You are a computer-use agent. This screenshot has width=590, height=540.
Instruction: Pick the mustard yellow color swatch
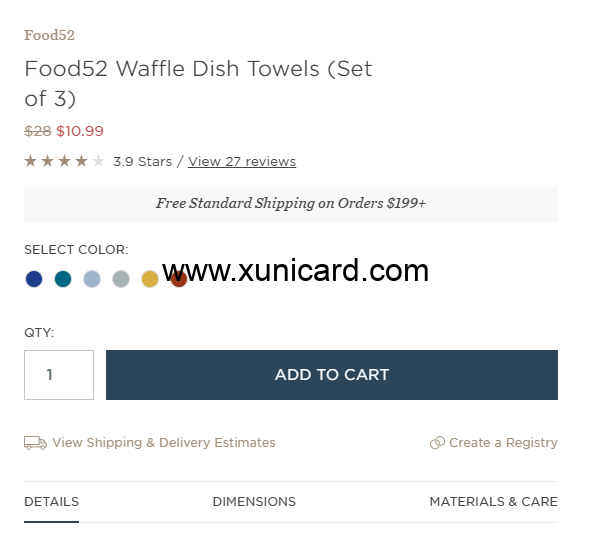[150, 279]
